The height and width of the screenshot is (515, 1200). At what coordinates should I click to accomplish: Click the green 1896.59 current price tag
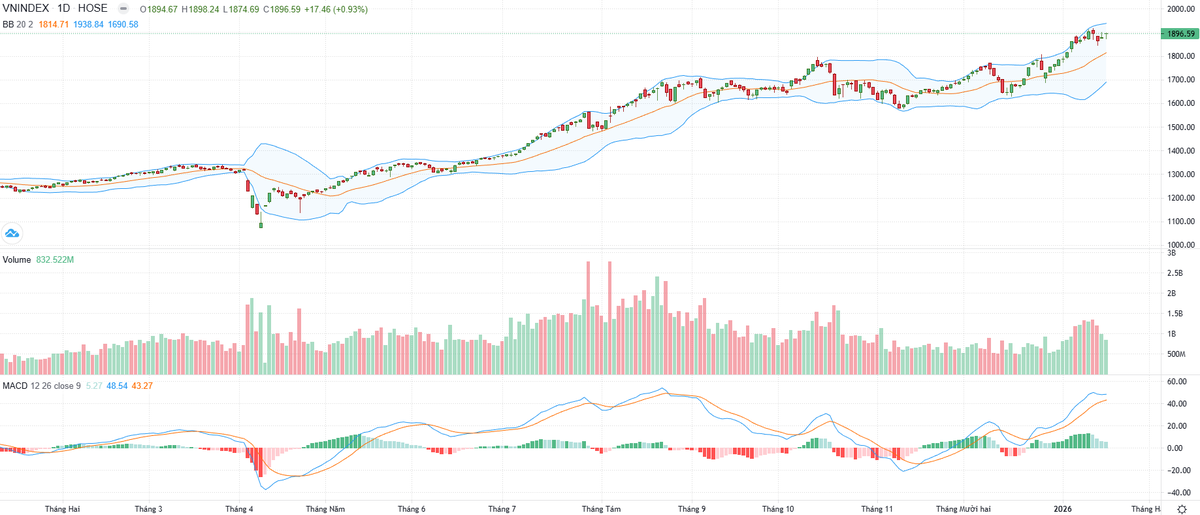1180,34
